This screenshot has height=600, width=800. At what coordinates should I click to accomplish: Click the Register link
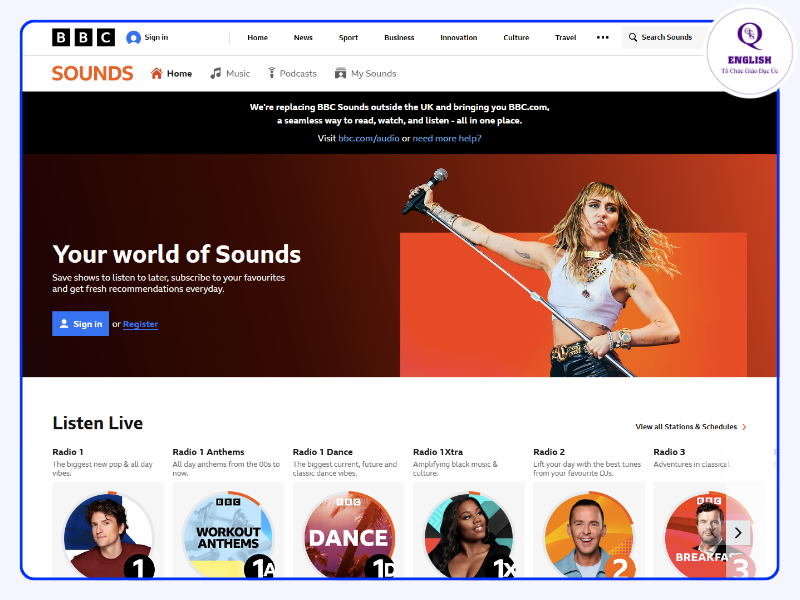140,324
